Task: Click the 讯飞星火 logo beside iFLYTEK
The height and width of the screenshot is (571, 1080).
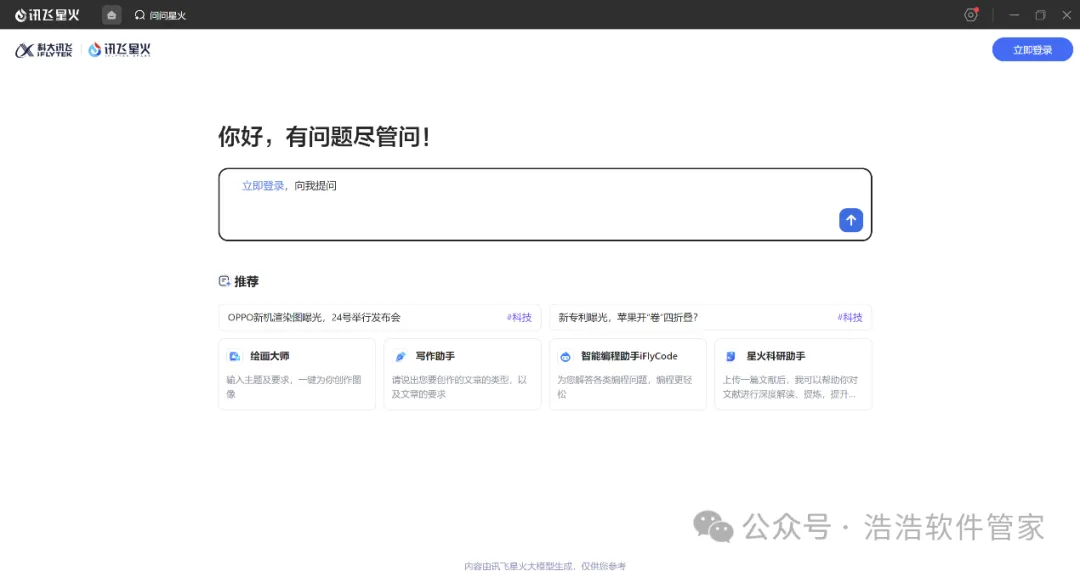Action: tap(119, 50)
